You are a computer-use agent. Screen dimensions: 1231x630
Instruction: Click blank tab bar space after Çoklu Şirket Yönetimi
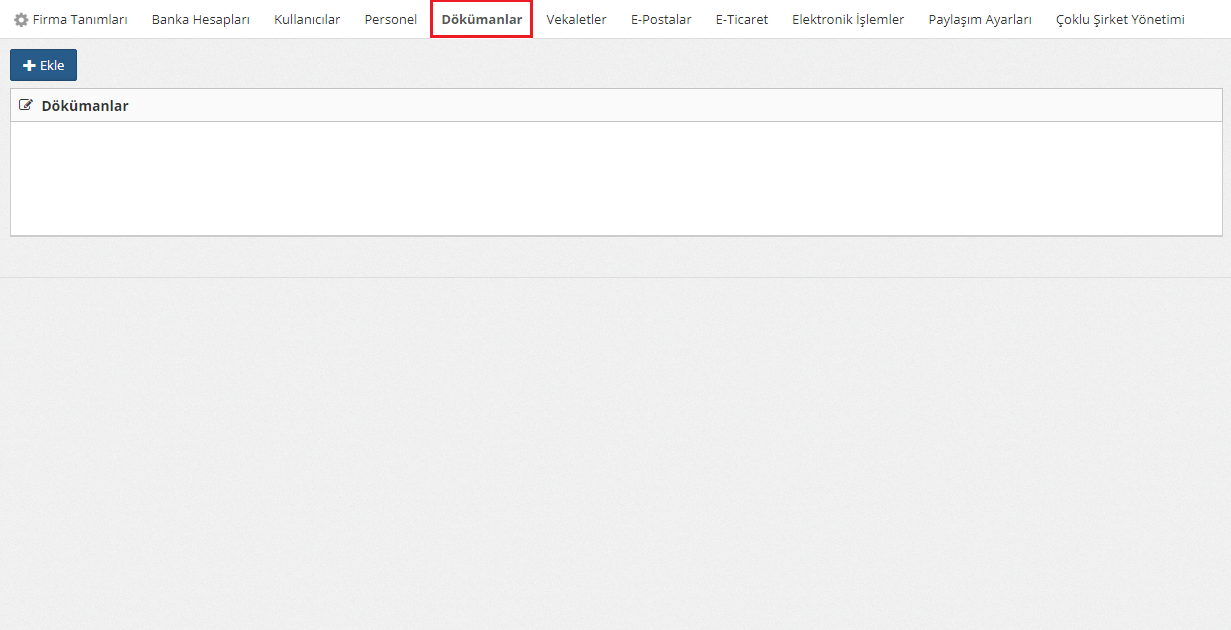pyautogui.click(x=1208, y=19)
